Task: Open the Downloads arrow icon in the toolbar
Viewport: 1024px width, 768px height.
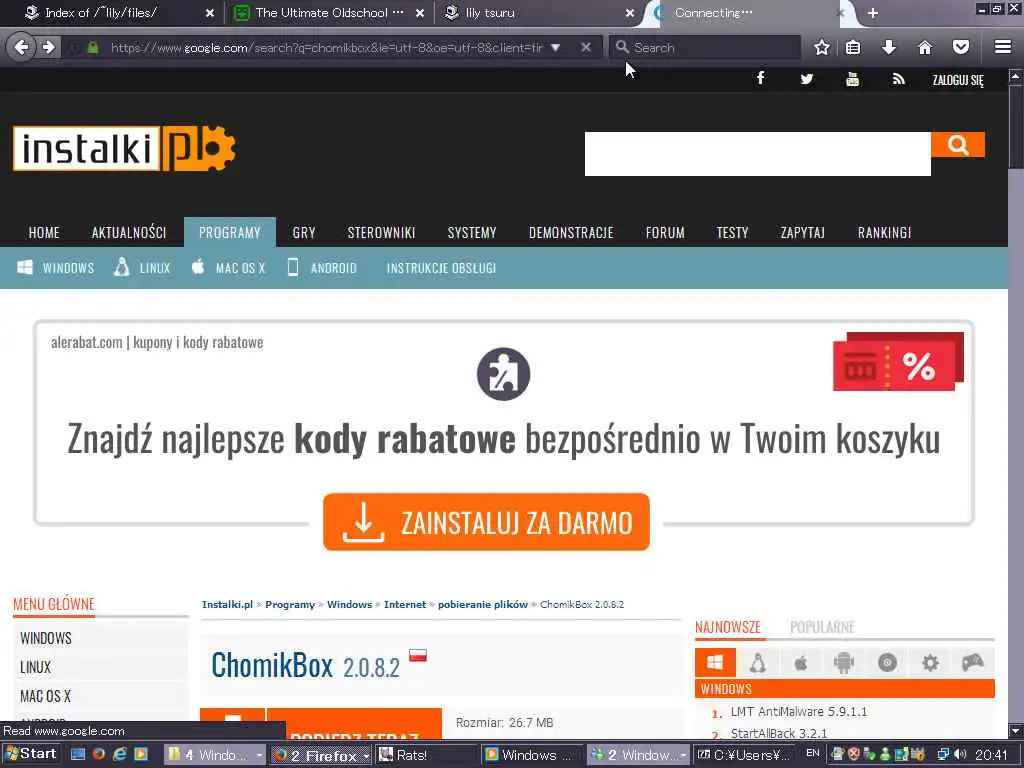Action: tap(889, 47)
